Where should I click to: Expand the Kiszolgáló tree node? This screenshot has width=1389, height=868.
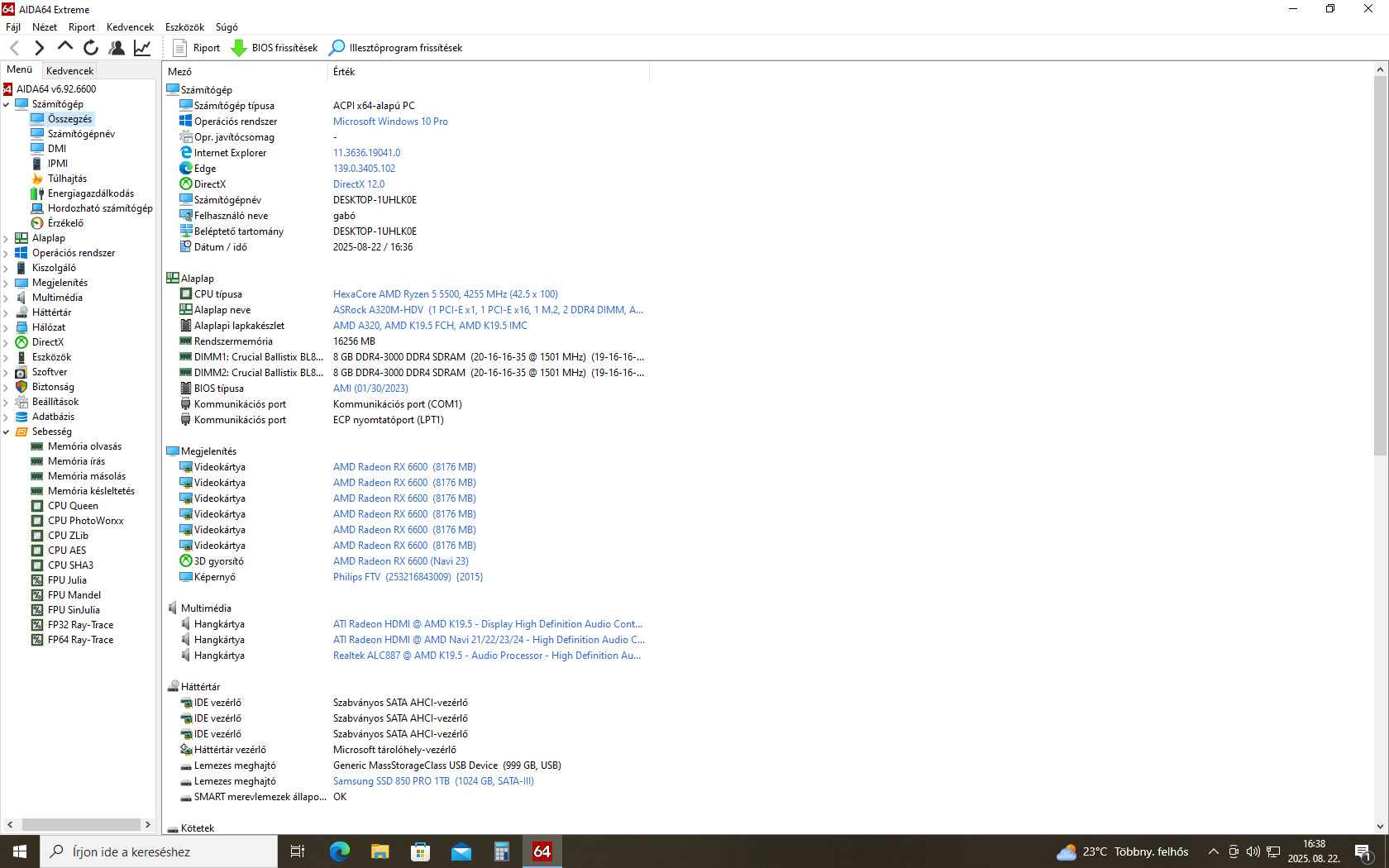pyautogui.click(x=7, y=268)
